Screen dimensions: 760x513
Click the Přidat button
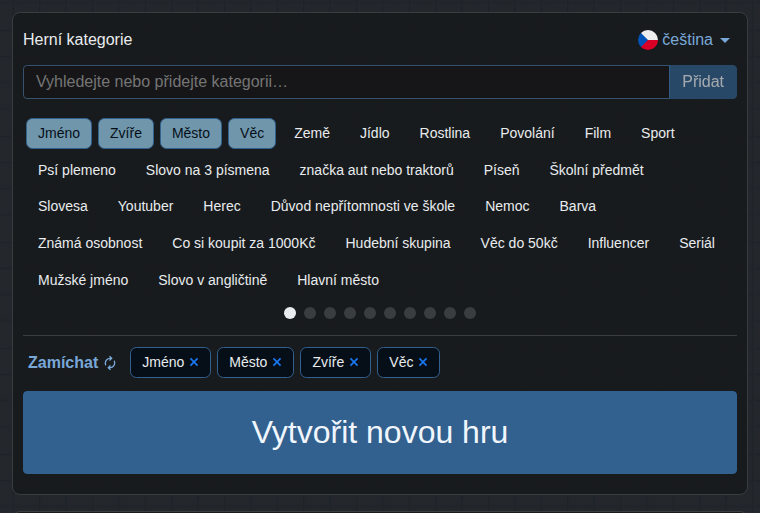click(x=703, y=82)
